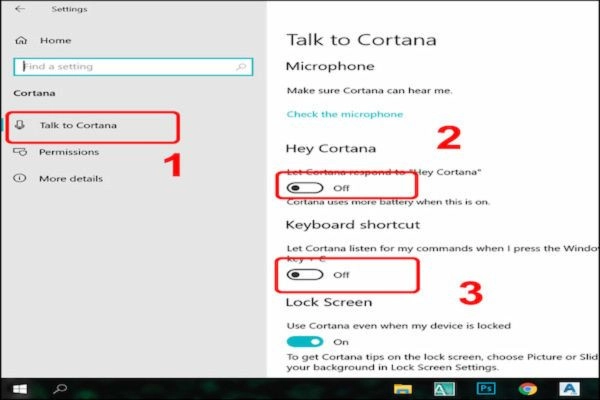Go to More details page
Image resolution: width=600 pixels, height=400 pixels.
(70, 178)
